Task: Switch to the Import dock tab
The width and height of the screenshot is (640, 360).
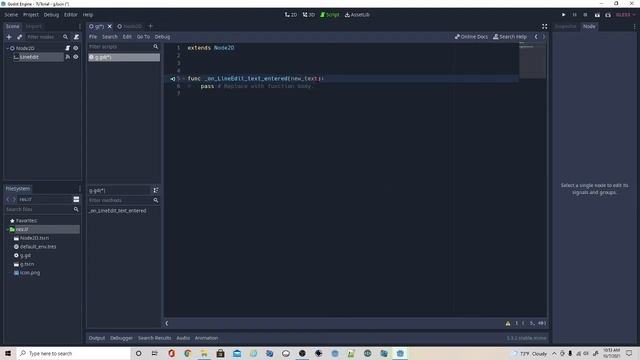Action: [x=33, y=26]
